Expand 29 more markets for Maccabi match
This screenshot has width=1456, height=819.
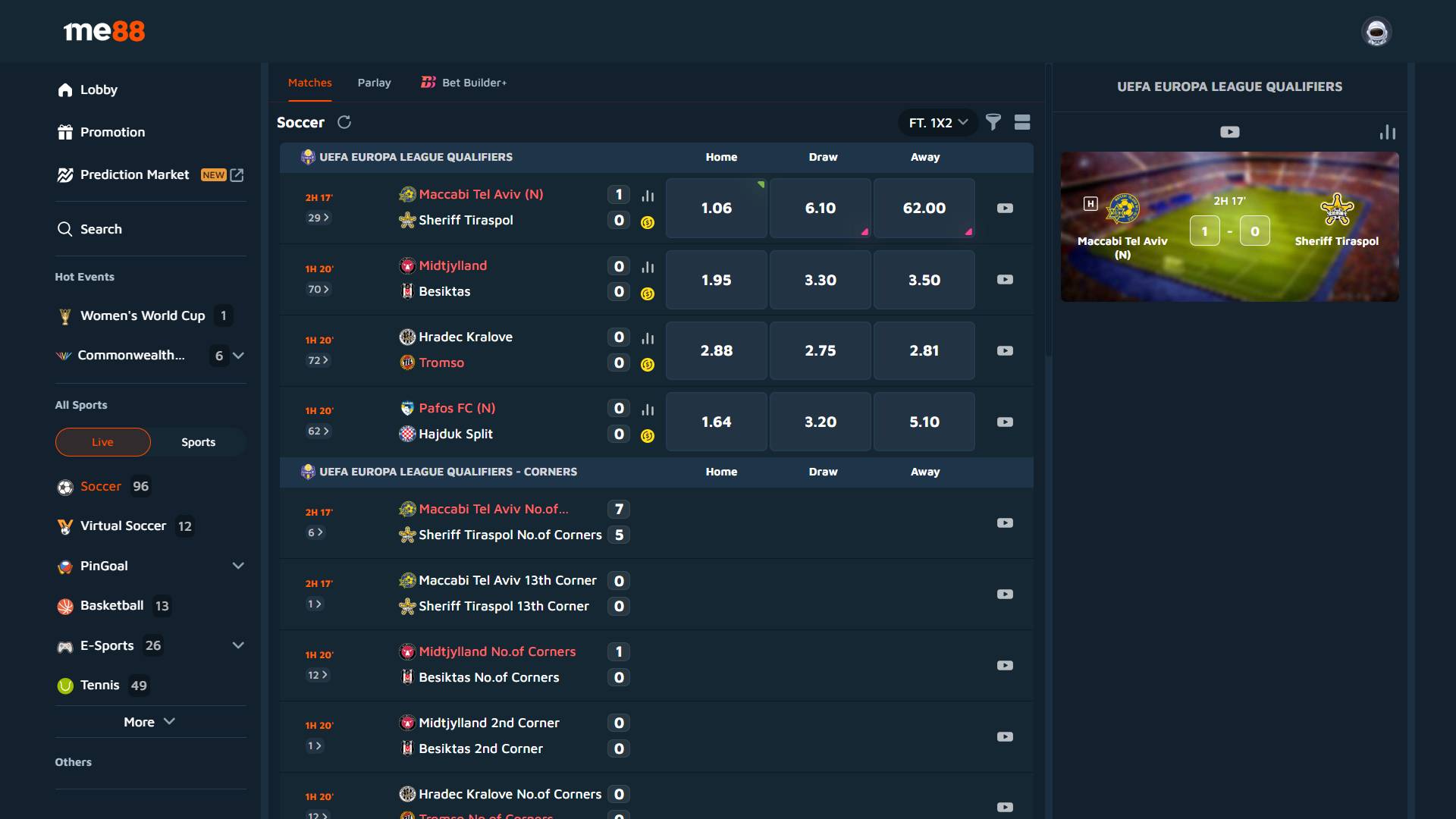coord(318,218)
